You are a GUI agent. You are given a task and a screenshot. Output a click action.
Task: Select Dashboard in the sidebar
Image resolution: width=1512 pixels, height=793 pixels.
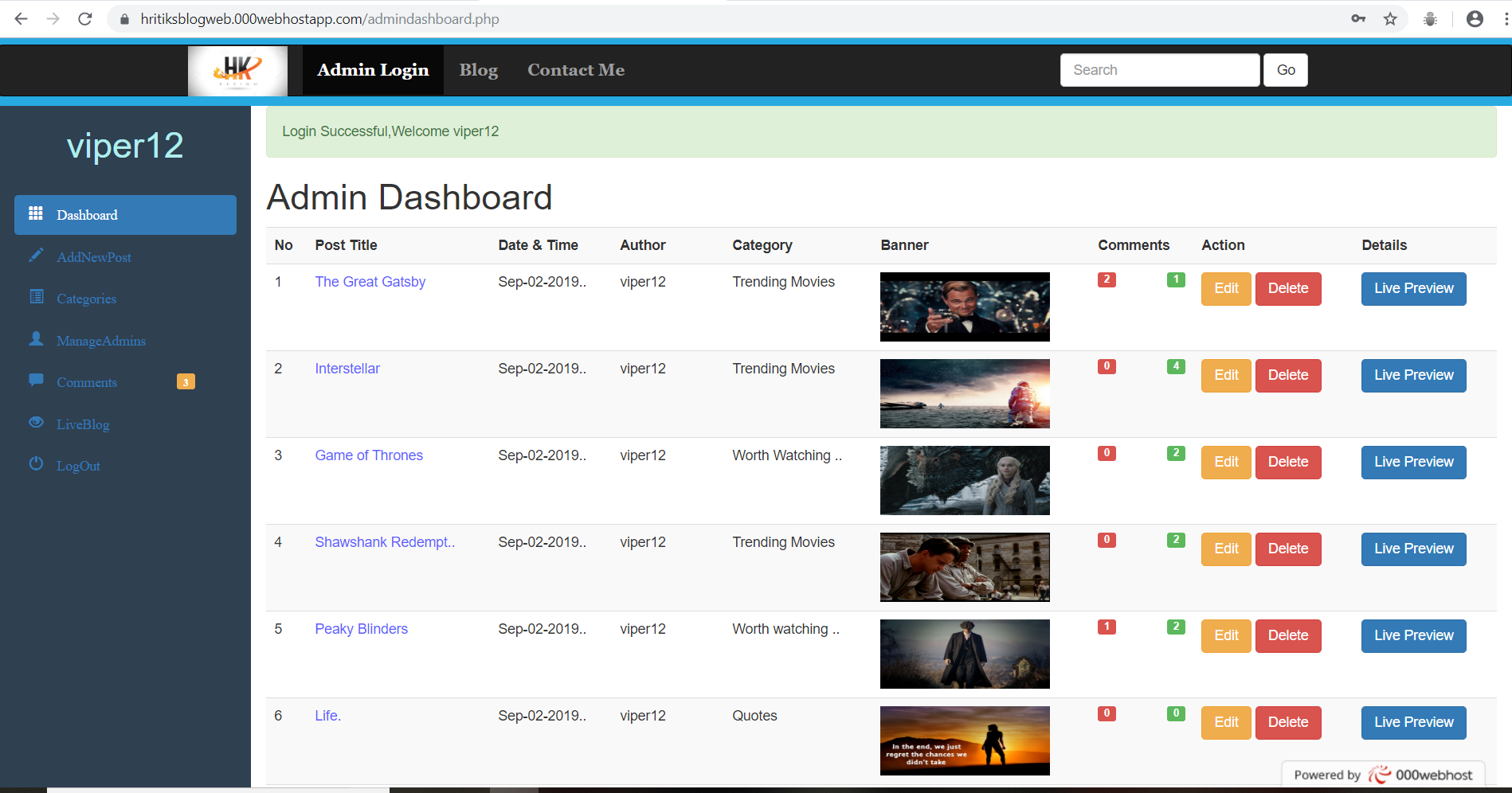(x=125, y=215)
